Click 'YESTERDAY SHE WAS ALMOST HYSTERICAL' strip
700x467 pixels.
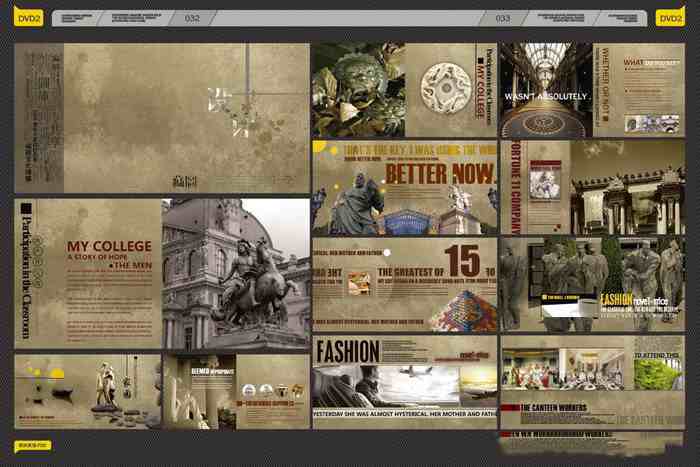tap(404, 414)
